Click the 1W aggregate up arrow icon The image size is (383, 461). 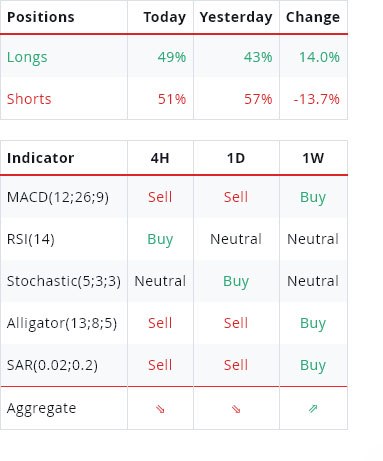coord(313,408)
